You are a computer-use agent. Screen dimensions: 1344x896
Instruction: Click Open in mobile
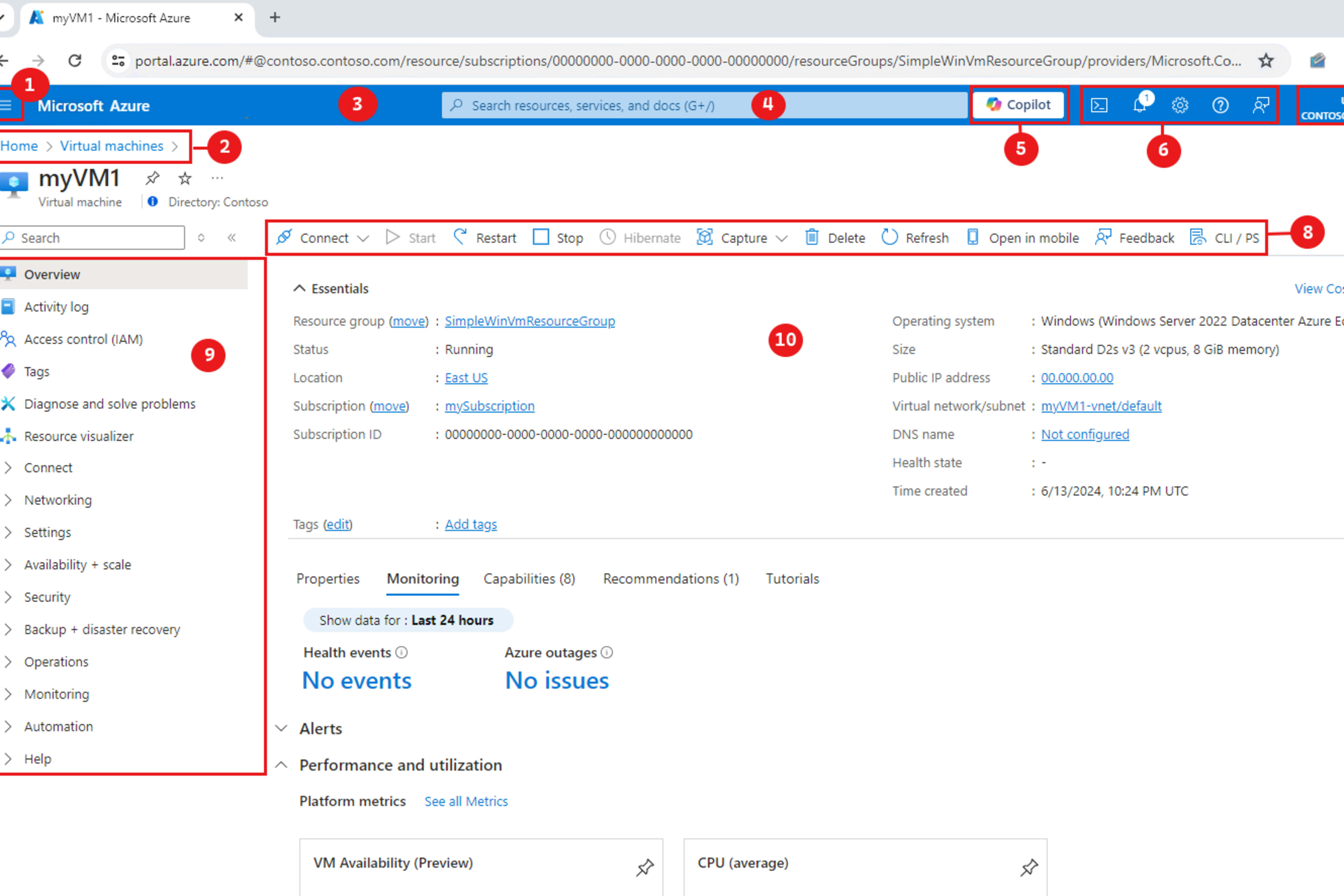(1022, 238)
